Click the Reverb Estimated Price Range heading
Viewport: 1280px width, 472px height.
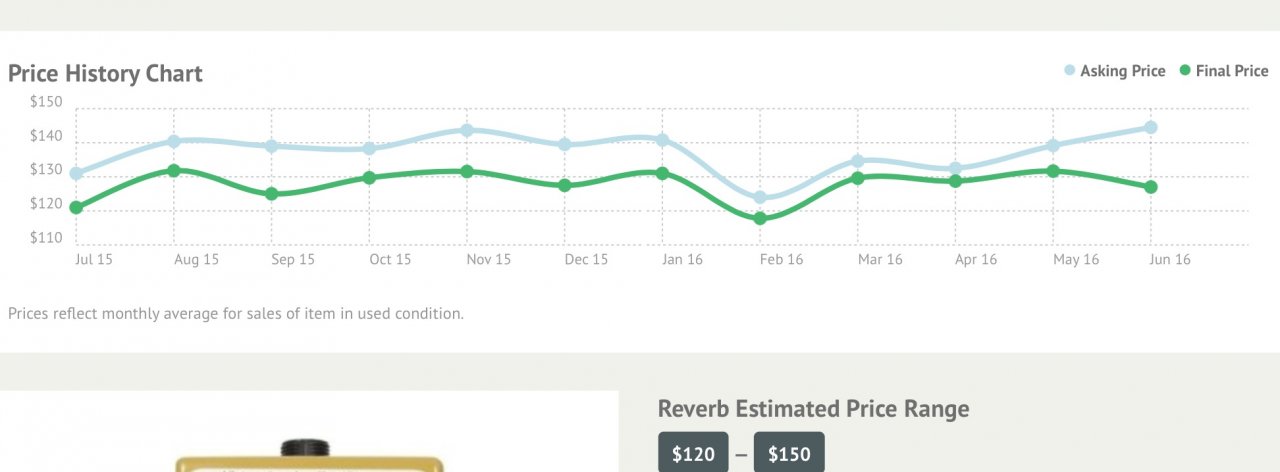click(813, 409)
